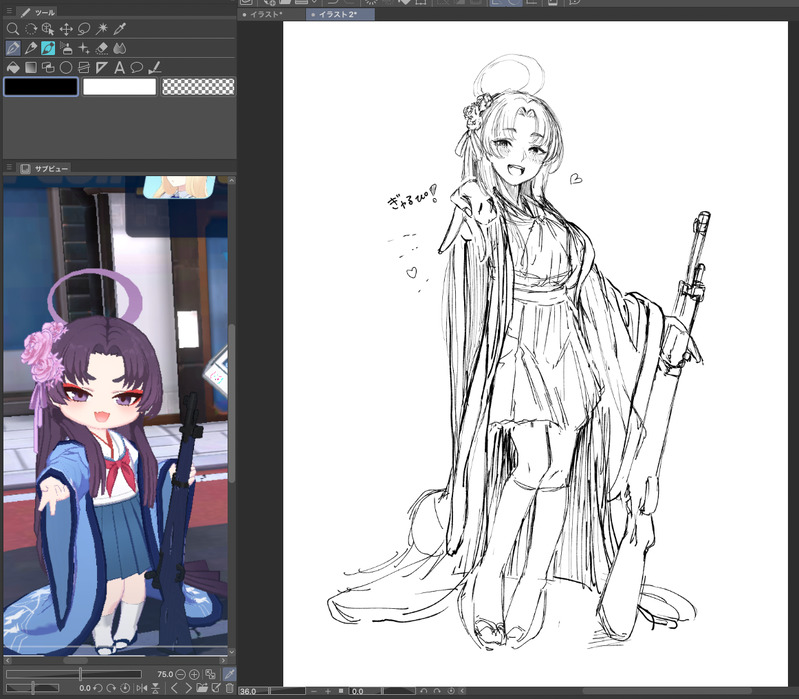
Task: Zoom out the Sub View image
Action: pyautogui.click(x=180, y=674)
